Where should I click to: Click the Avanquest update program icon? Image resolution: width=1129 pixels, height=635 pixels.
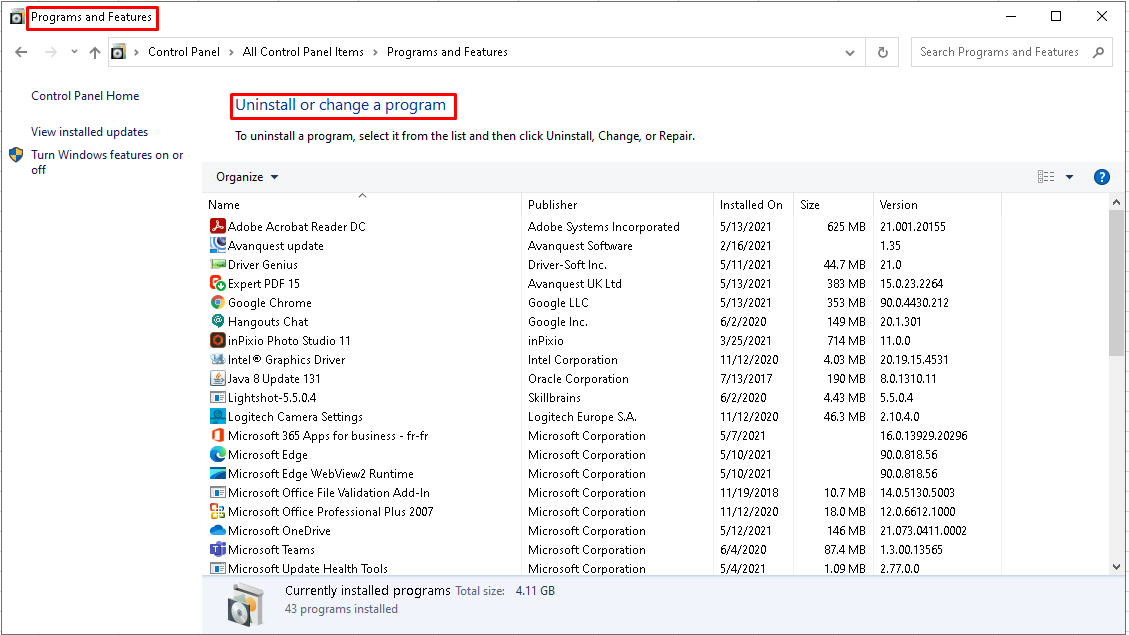pyautogui.click(x=217, y=246)
